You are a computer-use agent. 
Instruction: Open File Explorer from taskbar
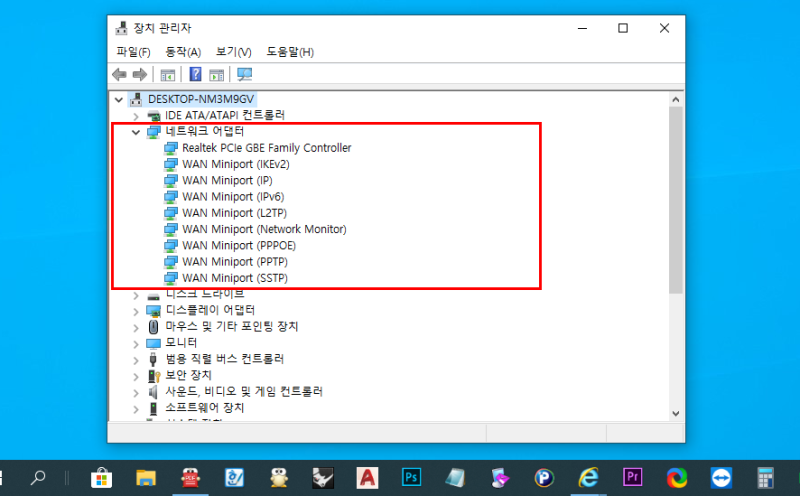146,478
